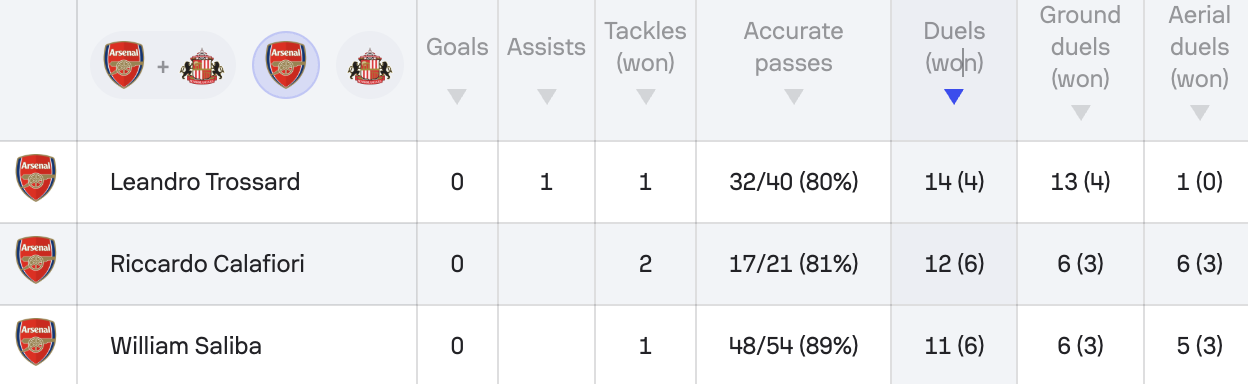Select the Sunderland-only team filter

pyautogui.click(x=370, y=66)
